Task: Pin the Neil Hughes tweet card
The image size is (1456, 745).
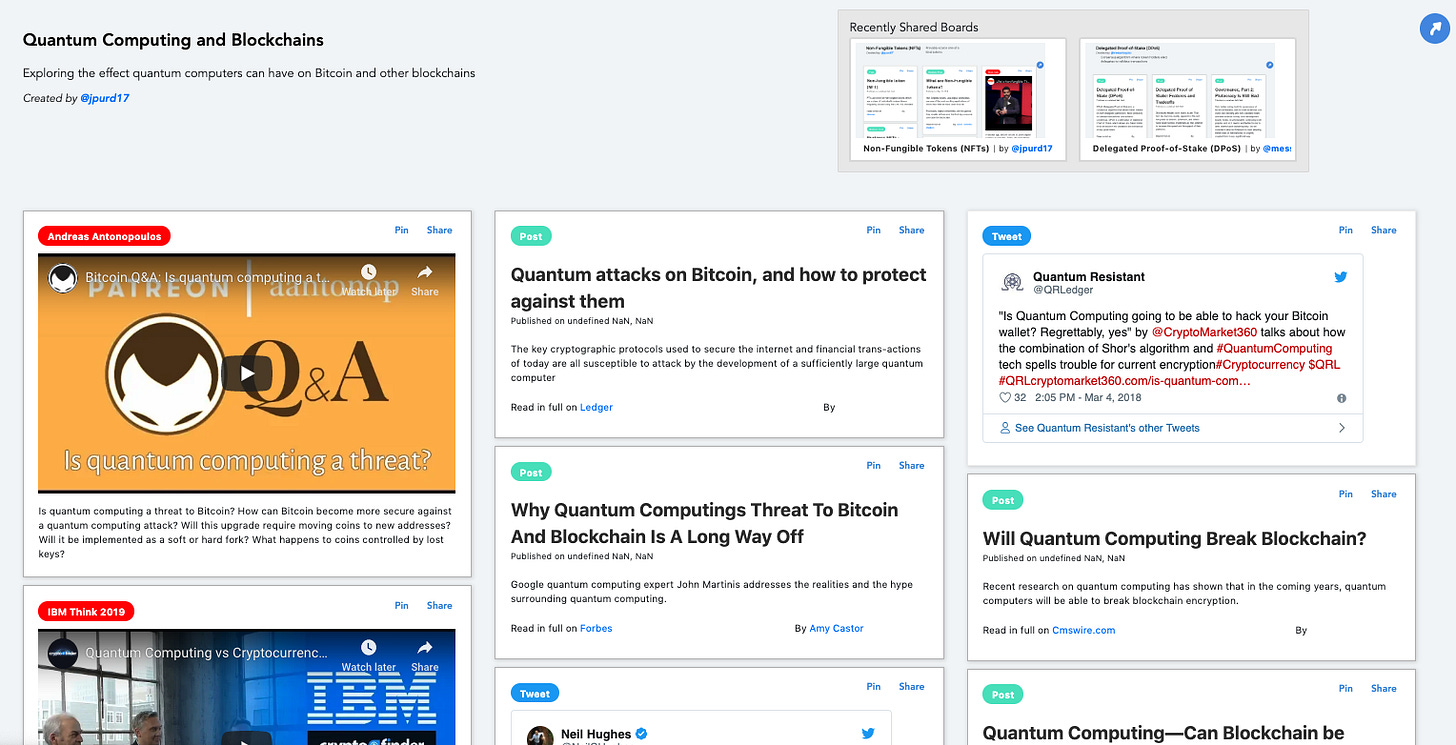Action: [873, 686]
